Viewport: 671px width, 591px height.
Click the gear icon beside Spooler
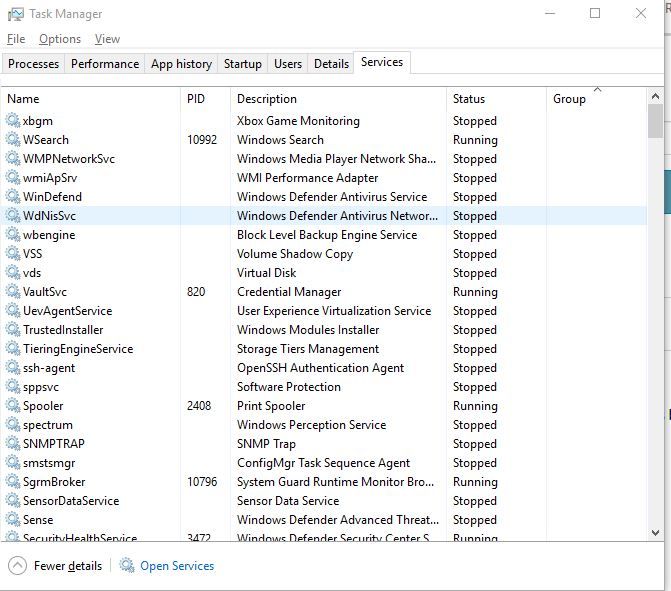13,405
